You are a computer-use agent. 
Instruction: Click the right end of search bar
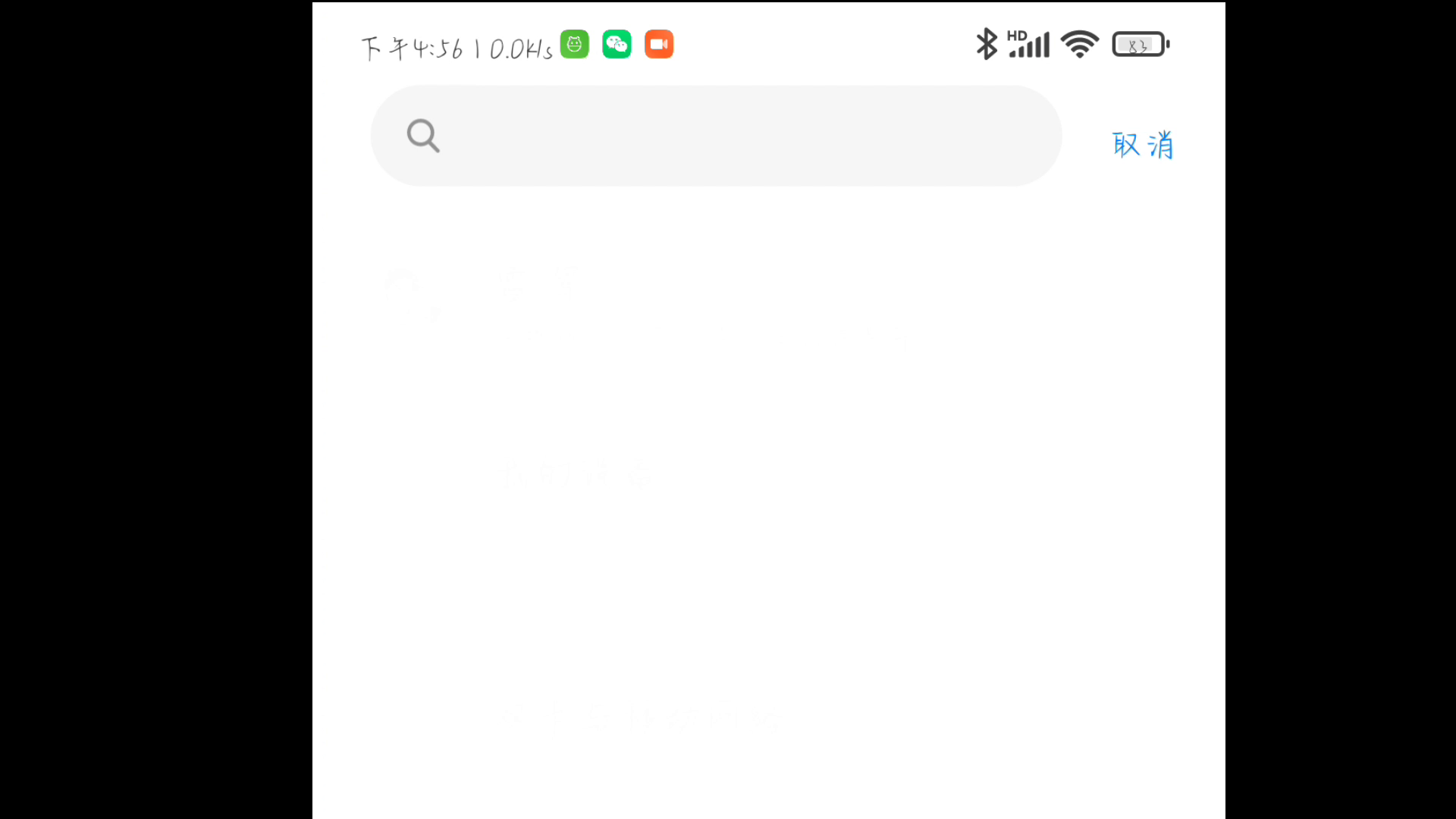[x=1031, y=136]
